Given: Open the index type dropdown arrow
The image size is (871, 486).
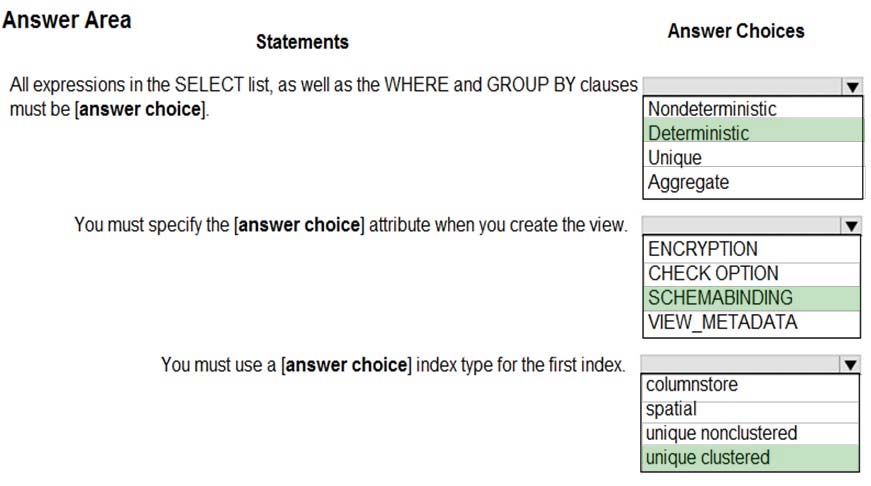Looking at the screenshot, I should point(850,364).
